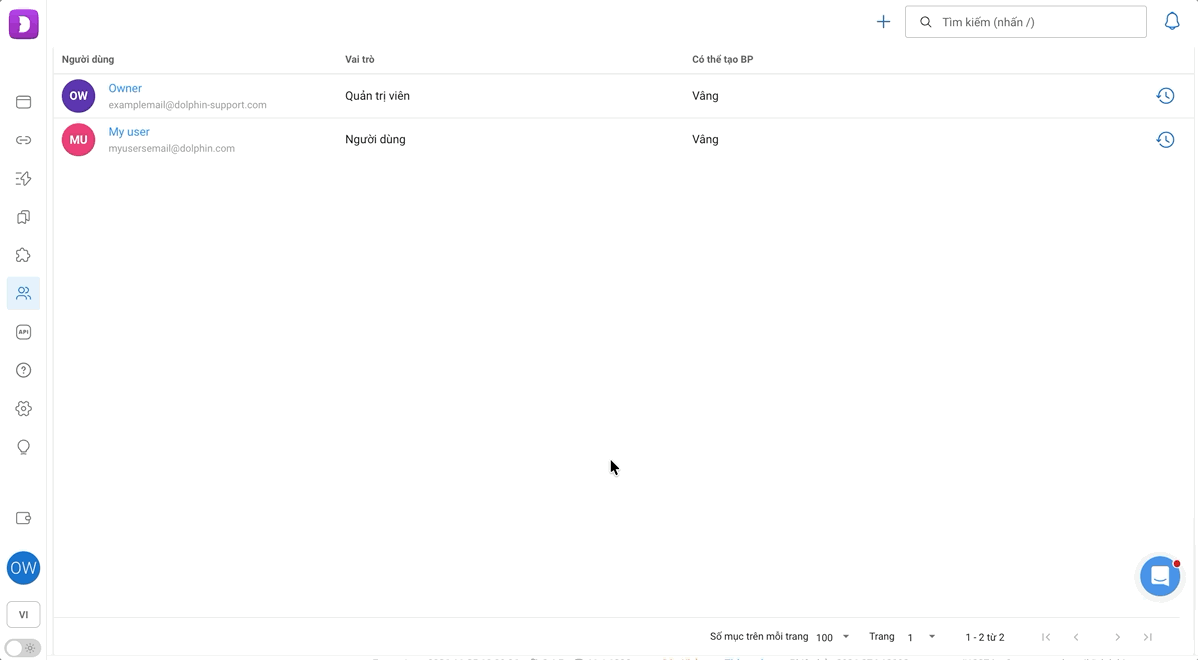1198x660 pixels.
Task: Click the examplemail@dolphin-support.com email text
Action: 187,105
